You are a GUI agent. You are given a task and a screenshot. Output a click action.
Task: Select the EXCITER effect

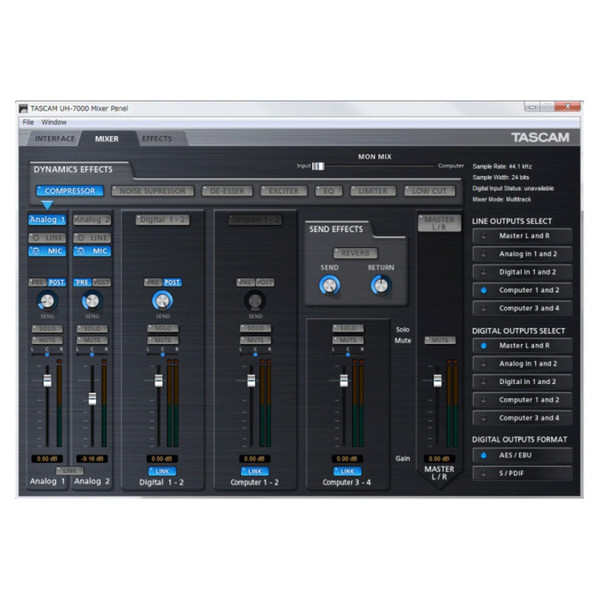point(284,191)
